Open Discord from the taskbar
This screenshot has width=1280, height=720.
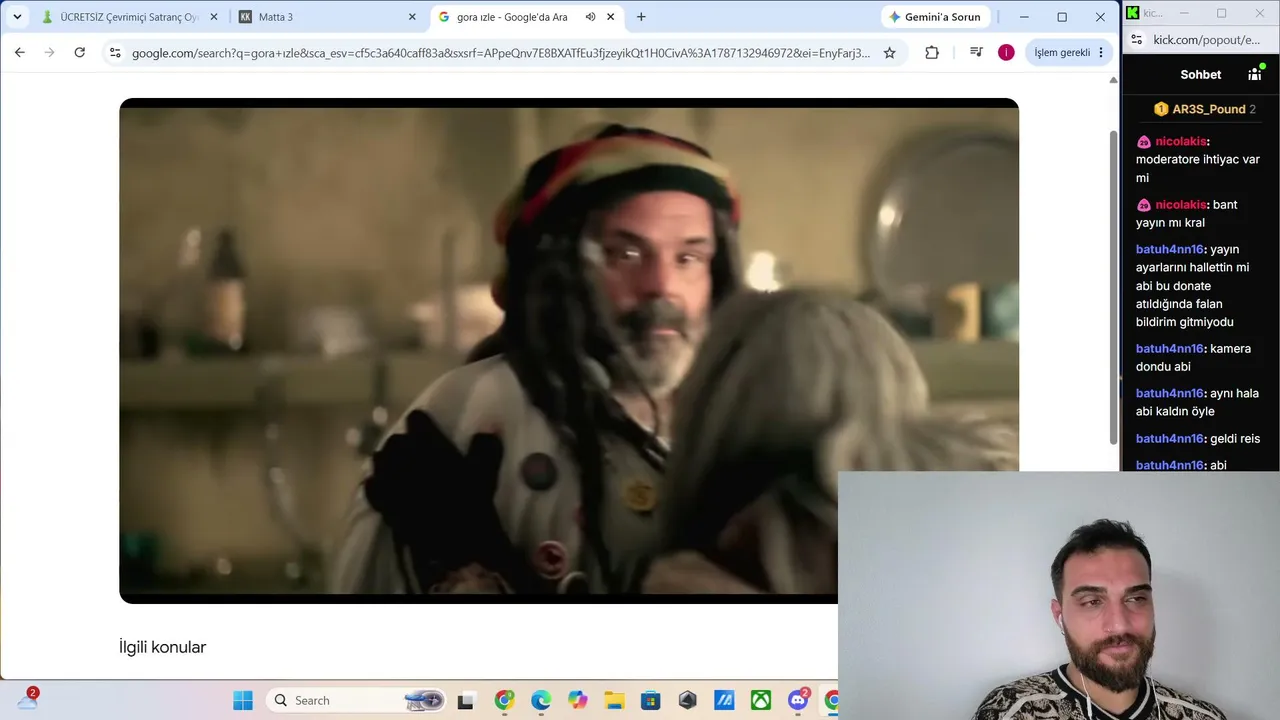tap(798, 699)
